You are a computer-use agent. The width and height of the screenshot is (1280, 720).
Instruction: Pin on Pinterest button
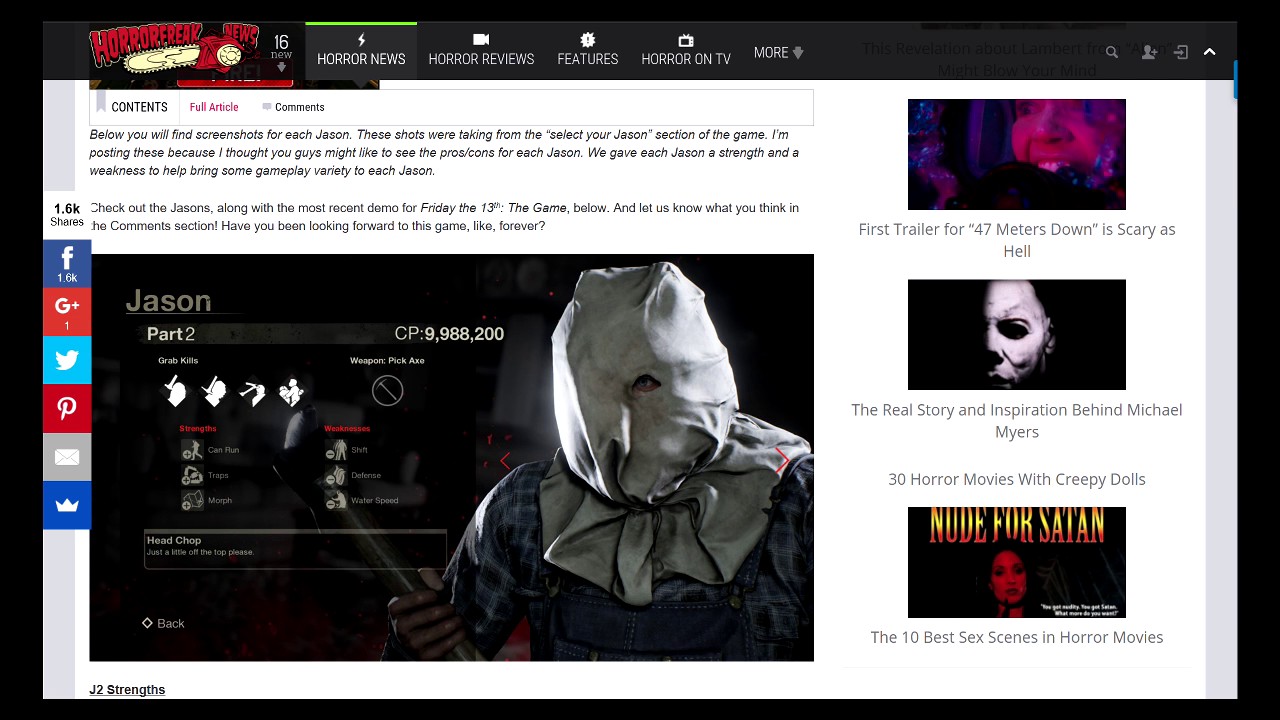pos(67,408)
